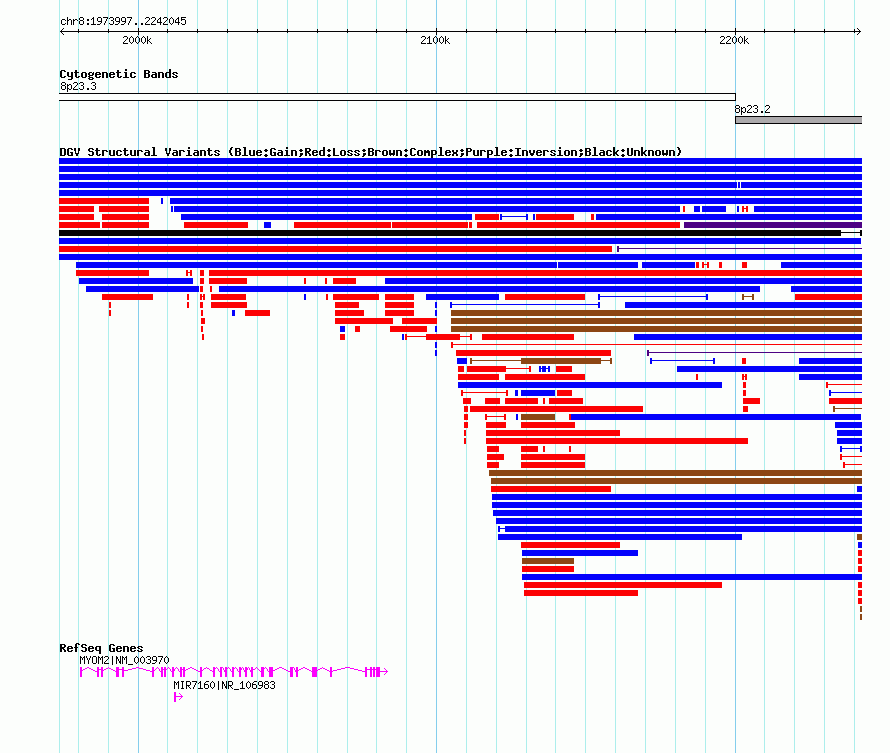Select the gray 8p23.2 band bar
The image size is (890, 753).
pyautogui.click(x=799, y=120)
